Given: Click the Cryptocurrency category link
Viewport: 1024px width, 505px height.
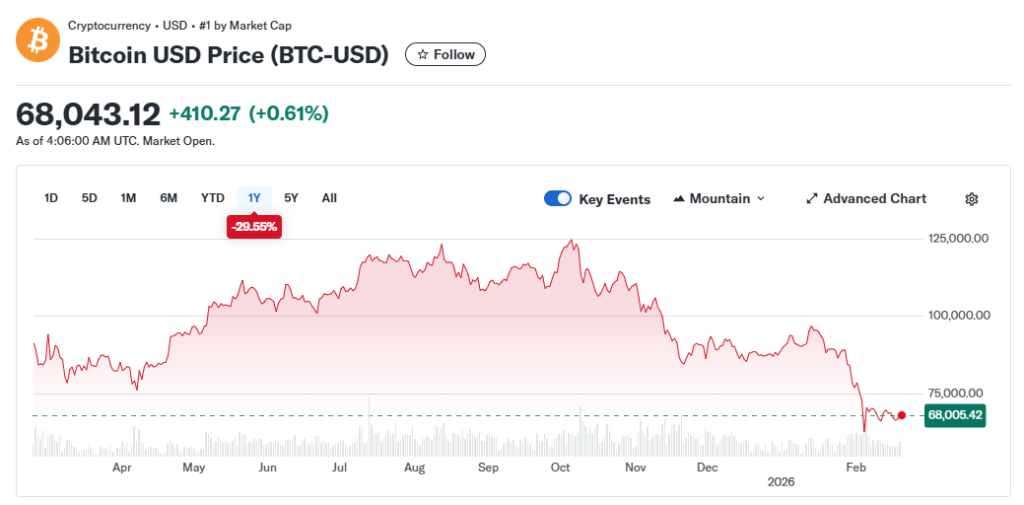Looking at the screenshot, I should (110, 25).
